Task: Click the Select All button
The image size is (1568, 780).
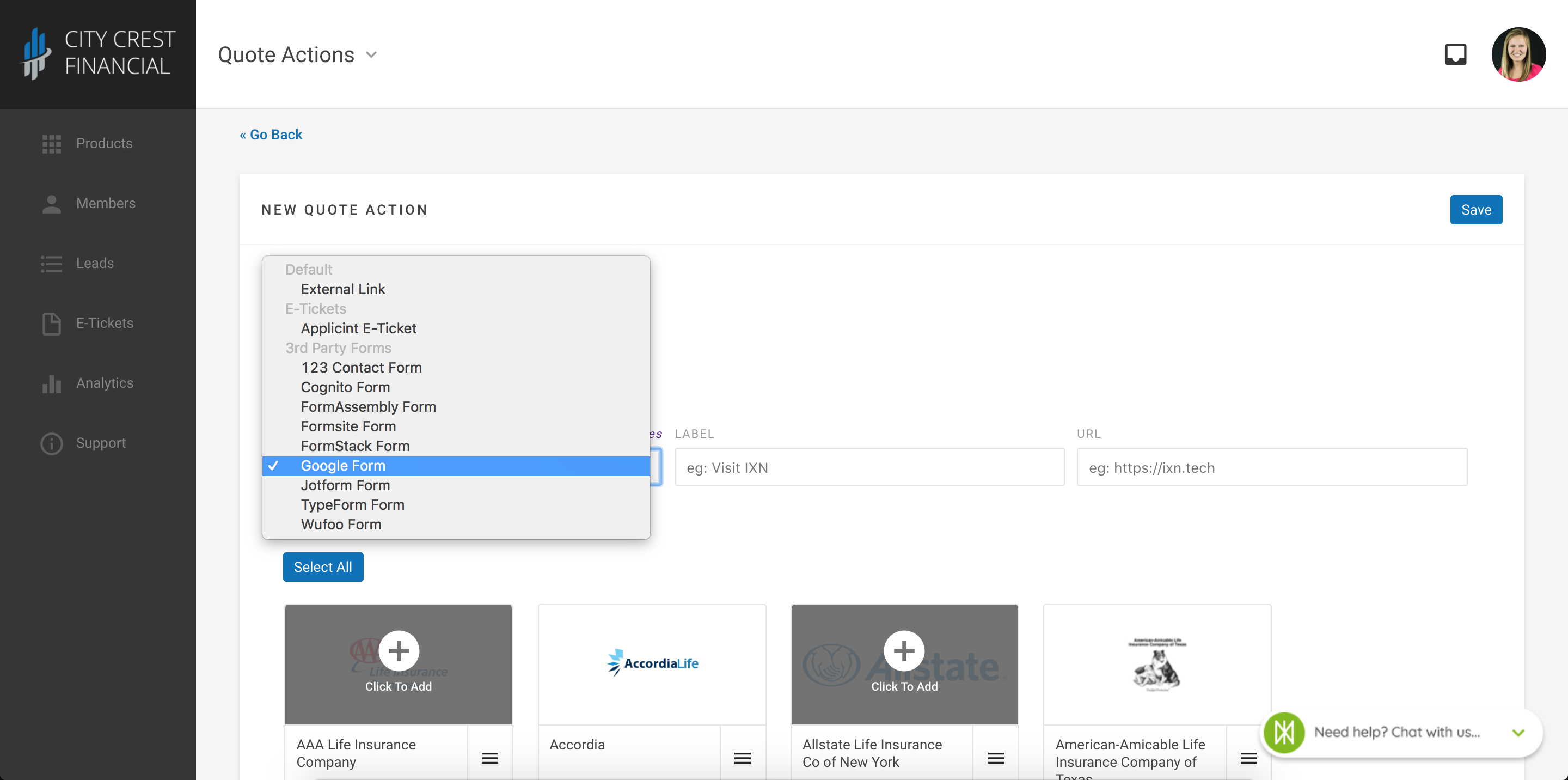Action: pyautogui.click(x=323, y=567)
